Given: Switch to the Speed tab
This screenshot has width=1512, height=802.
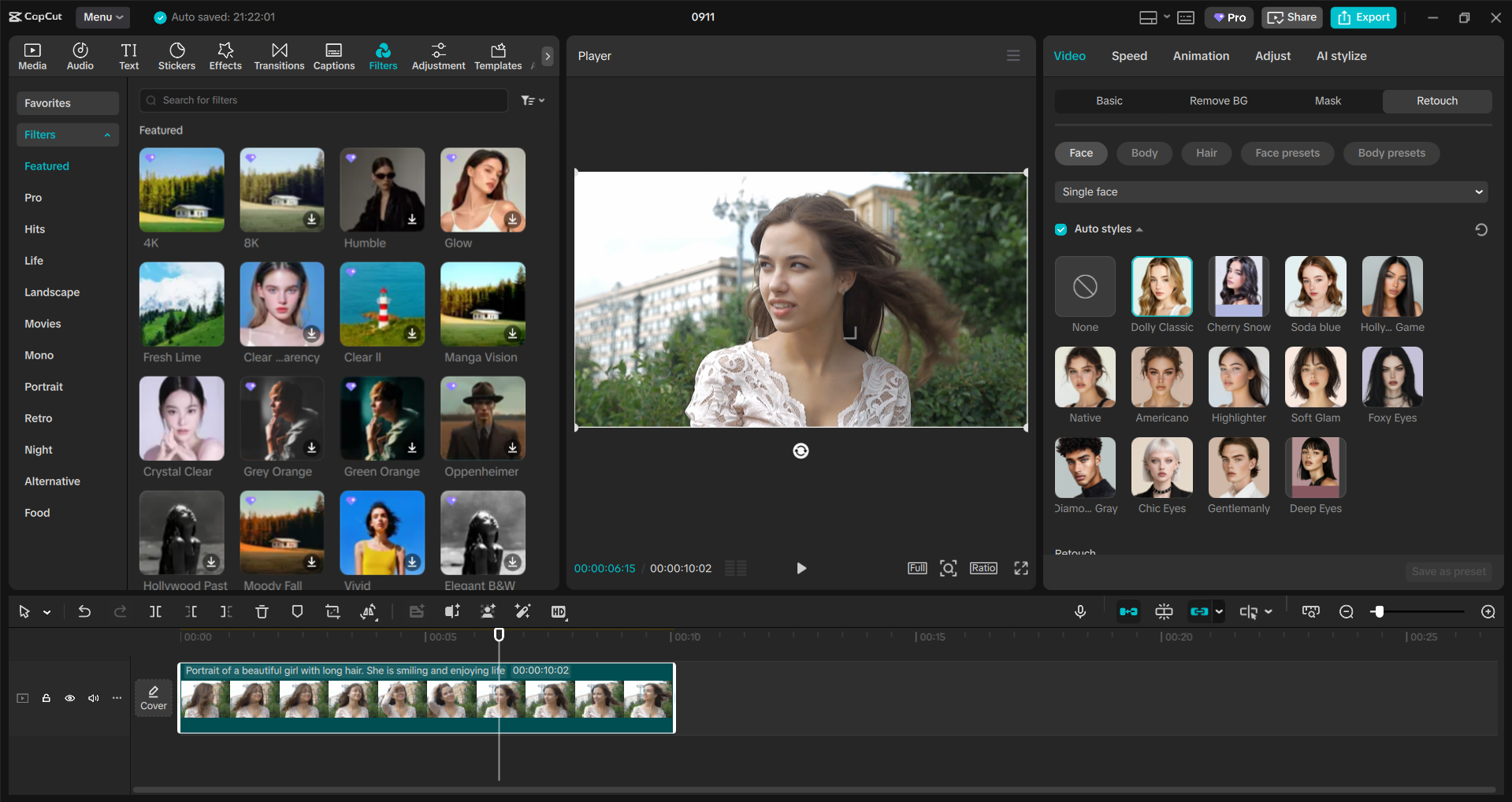Looking at the screenshot, I should tap(1128, 55).
